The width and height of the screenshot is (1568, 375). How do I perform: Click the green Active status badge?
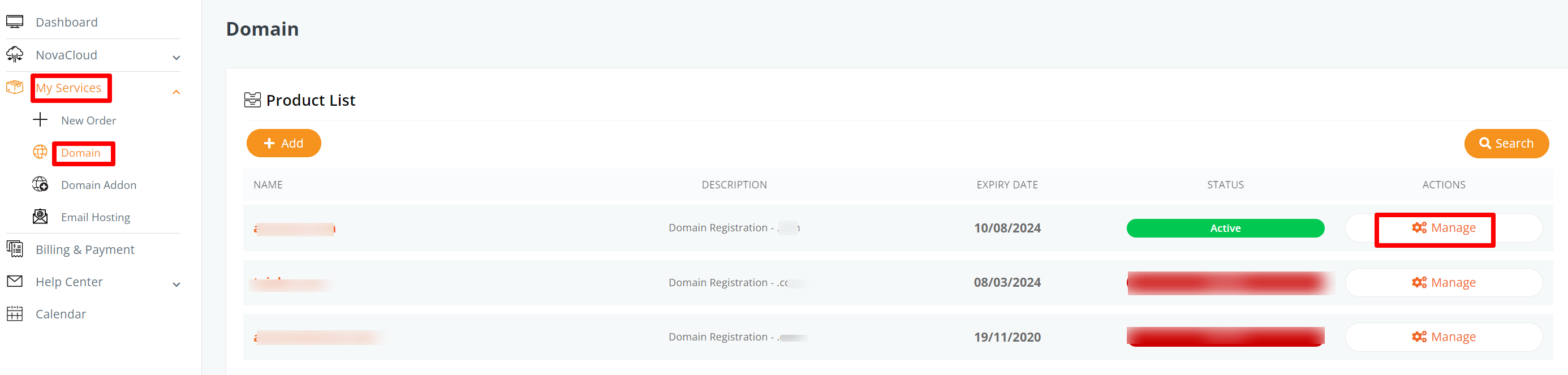point(1225,229)
